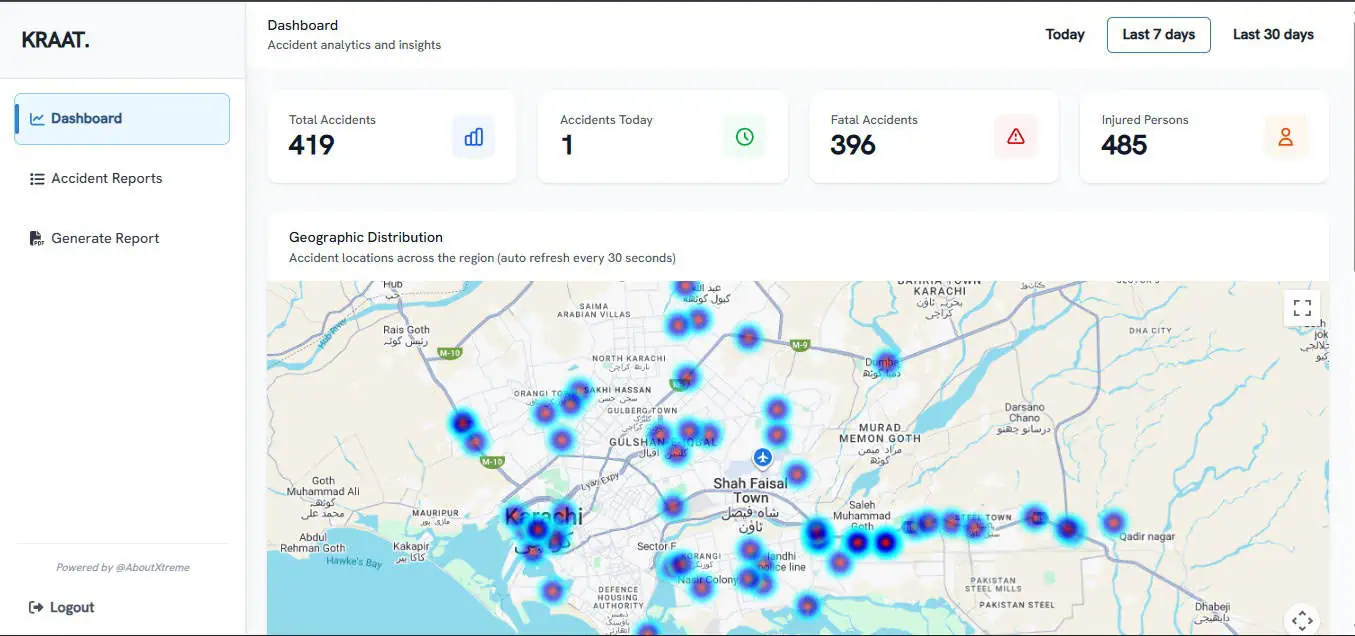Click the bar chart icon on Total Accidents card

[x=472, y=137]
